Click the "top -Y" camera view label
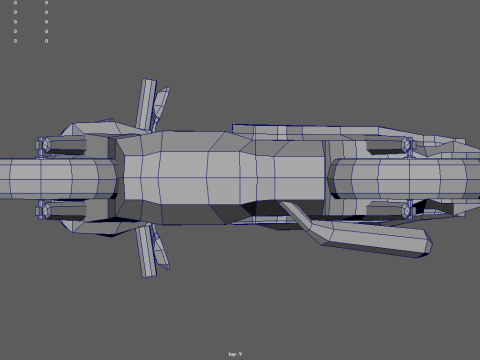480x360 pixels. (x=235, y=354)
